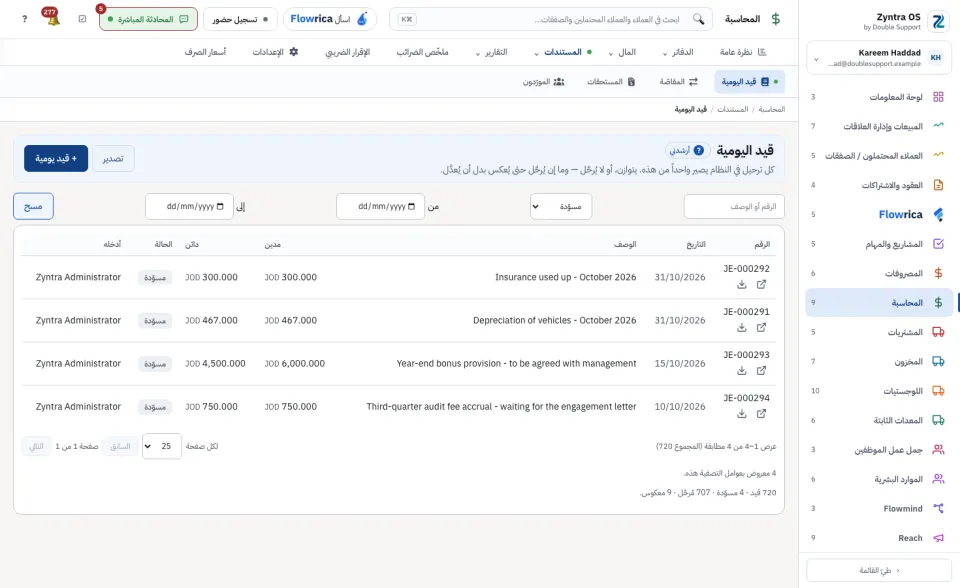This screenshot has width=960, height=588.
Task: Open Reach module in sidebar
Action: pyautogui.click(x=879, y=538)
